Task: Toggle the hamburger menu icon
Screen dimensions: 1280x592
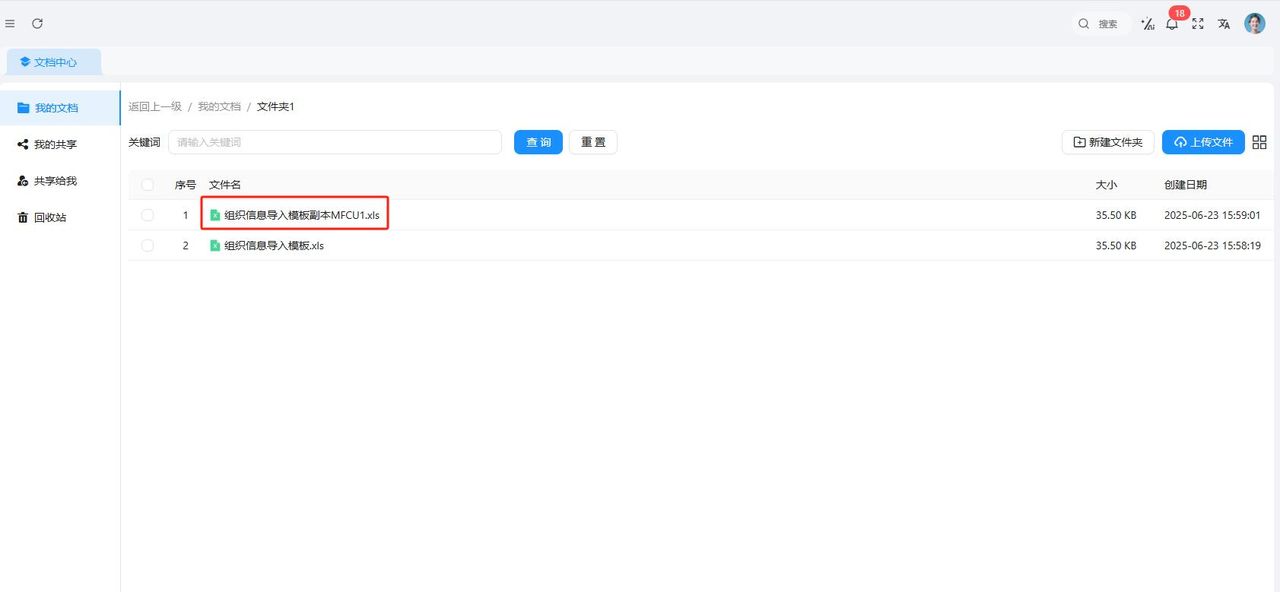Action: tap(10, 23)
